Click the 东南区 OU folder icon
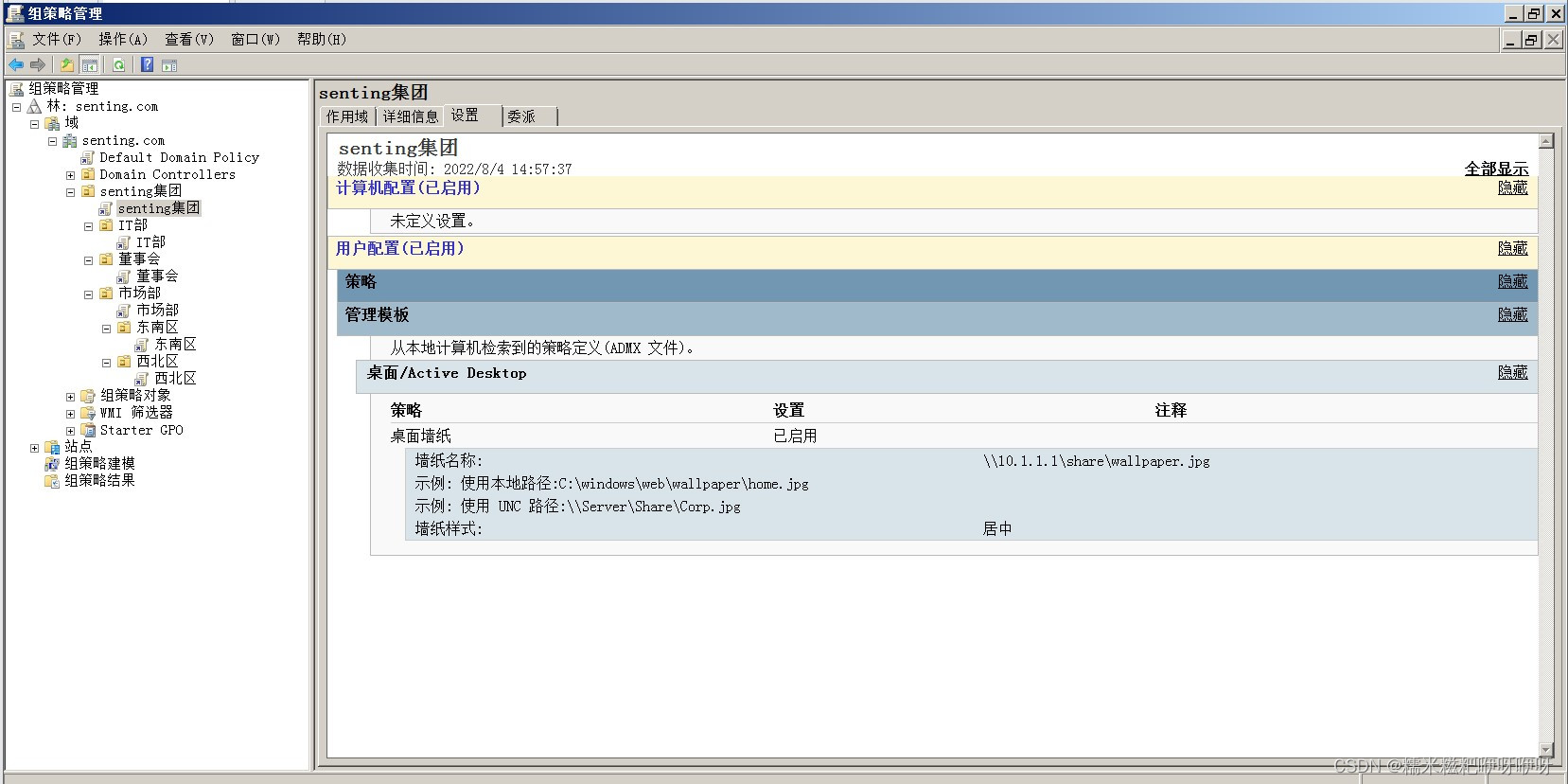 click(124, 328)
